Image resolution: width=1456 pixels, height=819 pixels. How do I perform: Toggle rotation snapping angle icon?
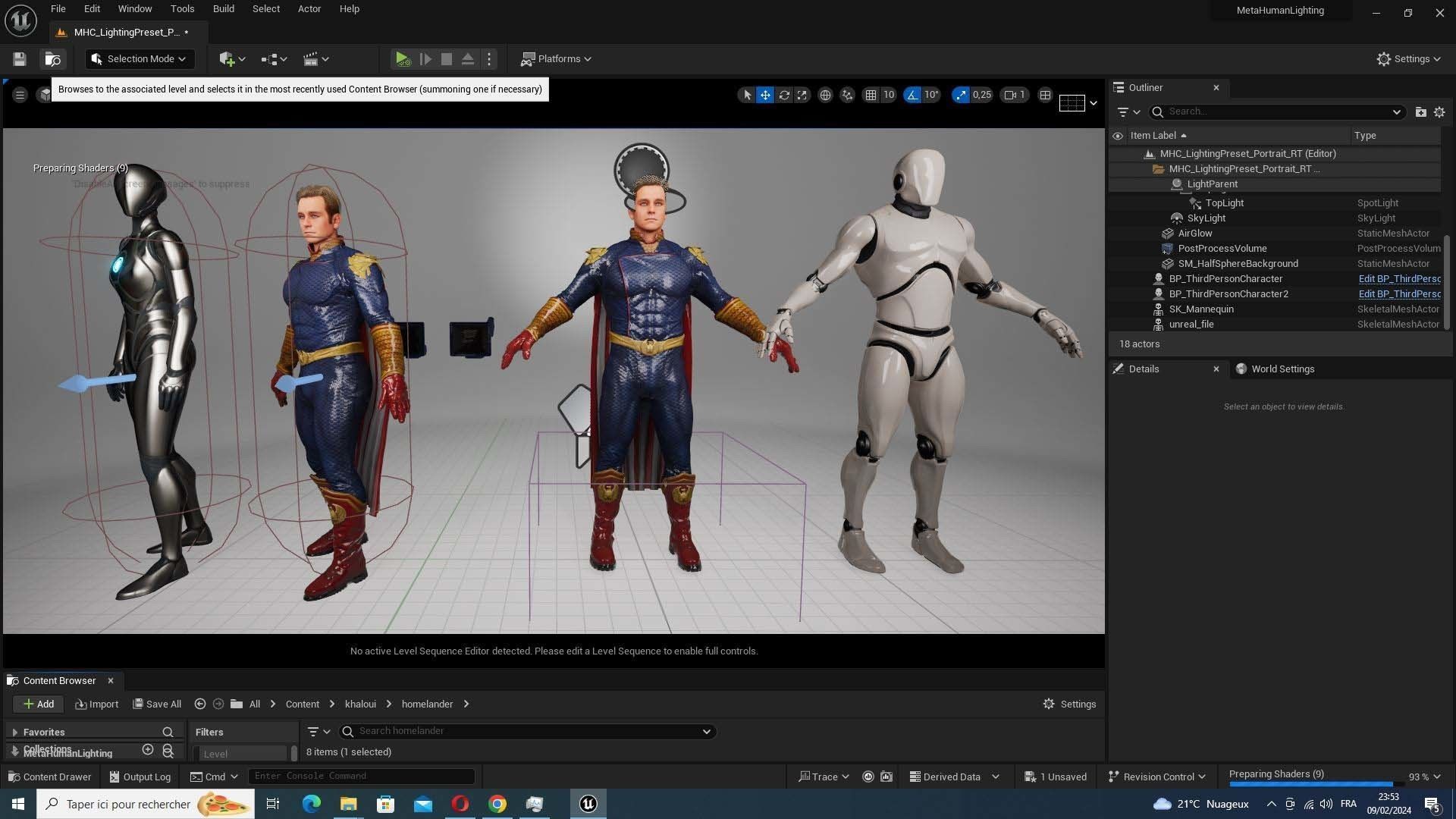pyautogui.click(x=912, y=95)
